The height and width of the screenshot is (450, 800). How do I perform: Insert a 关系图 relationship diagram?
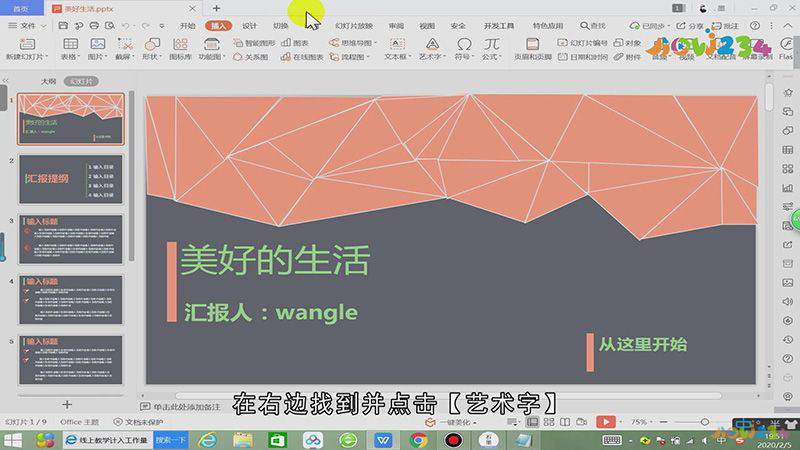[251, 57]
